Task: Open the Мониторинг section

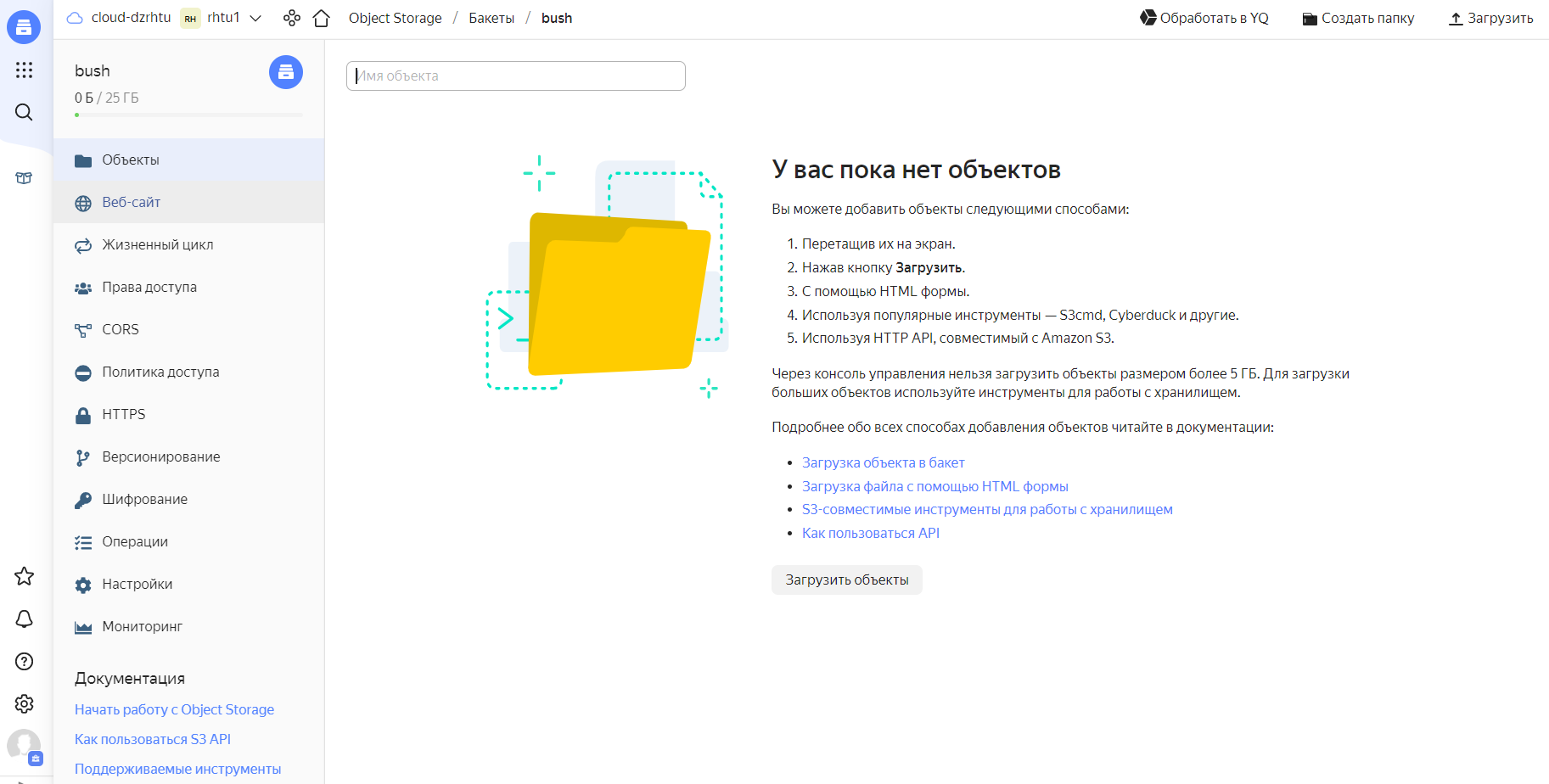Action: click(x=188, y=626)
